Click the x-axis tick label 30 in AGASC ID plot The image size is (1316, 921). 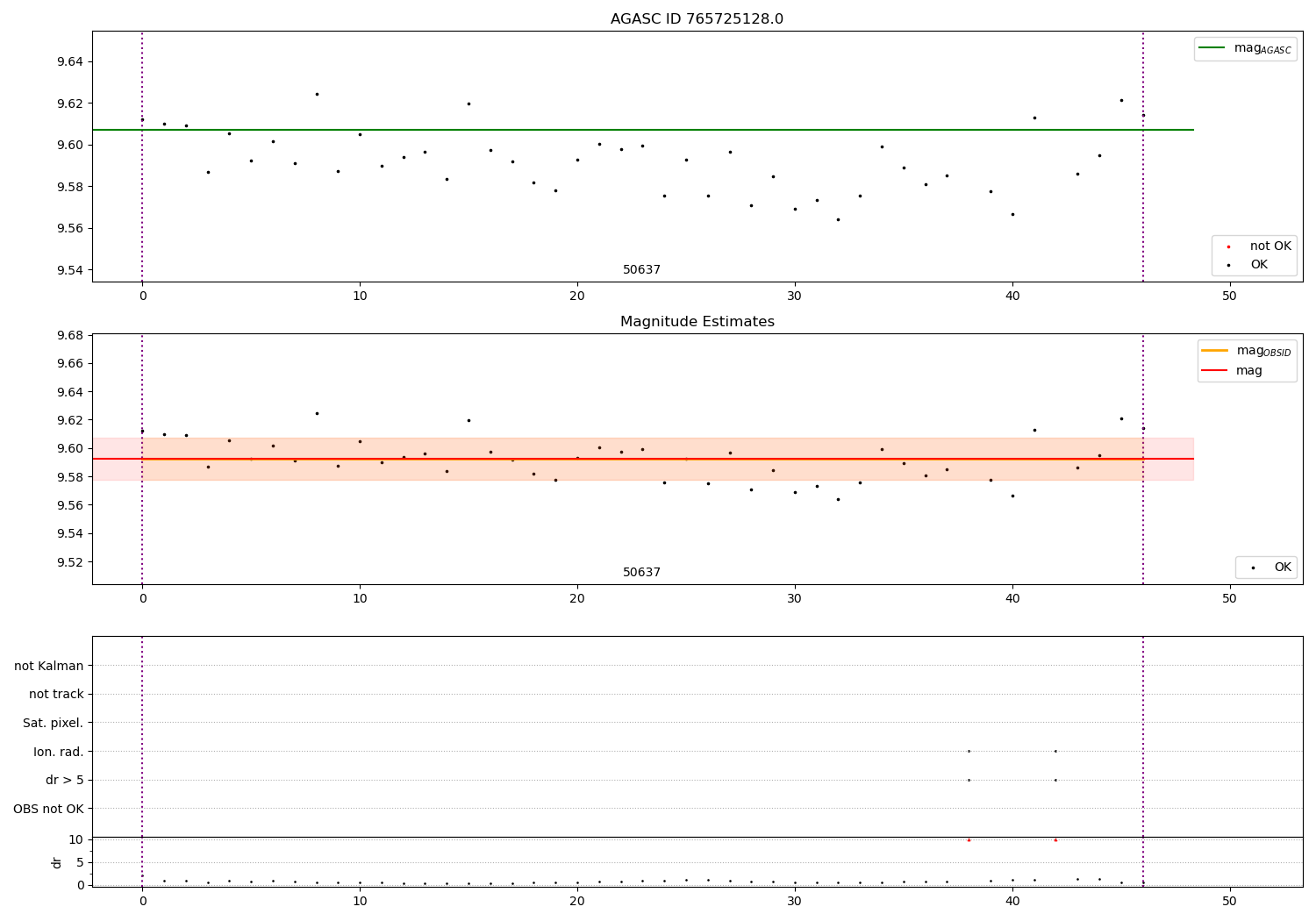click(795, 296)
